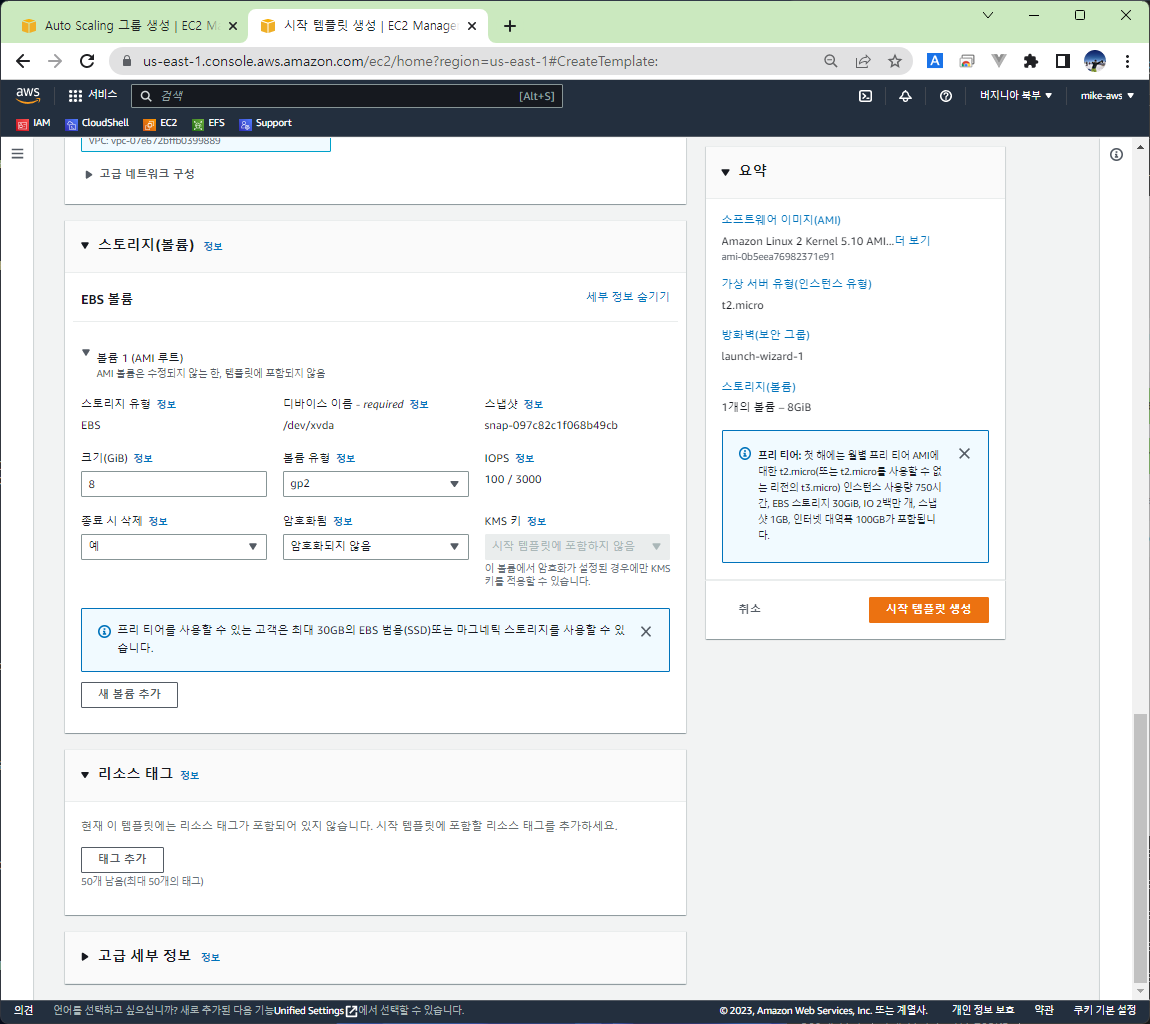Close the 시작 템플릿 생성 tab
The image size is (1150, 1024).
tap(472, 26)
